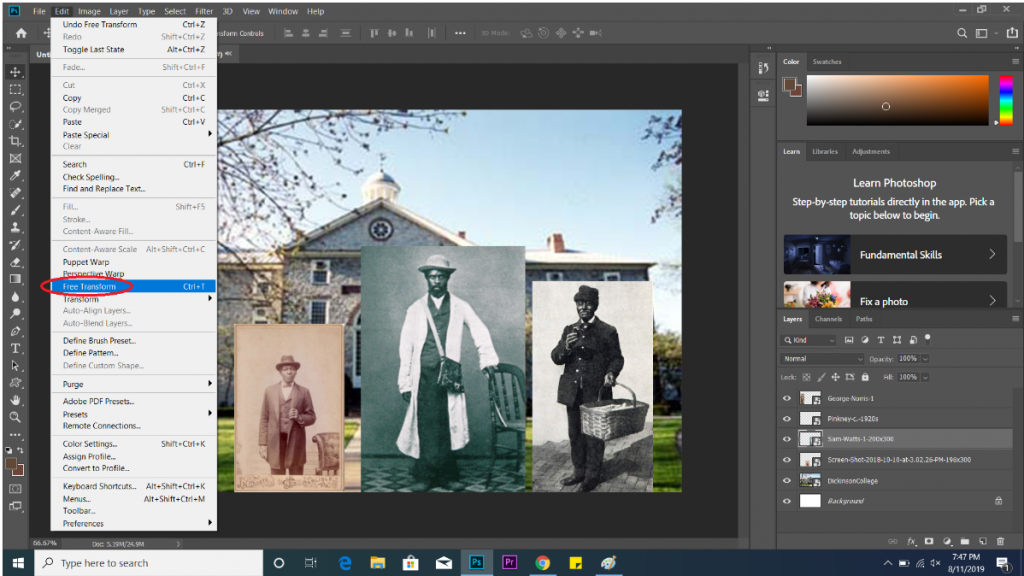Create a new group folder icon
This screenshot has width=1024, height=576.
(965, 541)
